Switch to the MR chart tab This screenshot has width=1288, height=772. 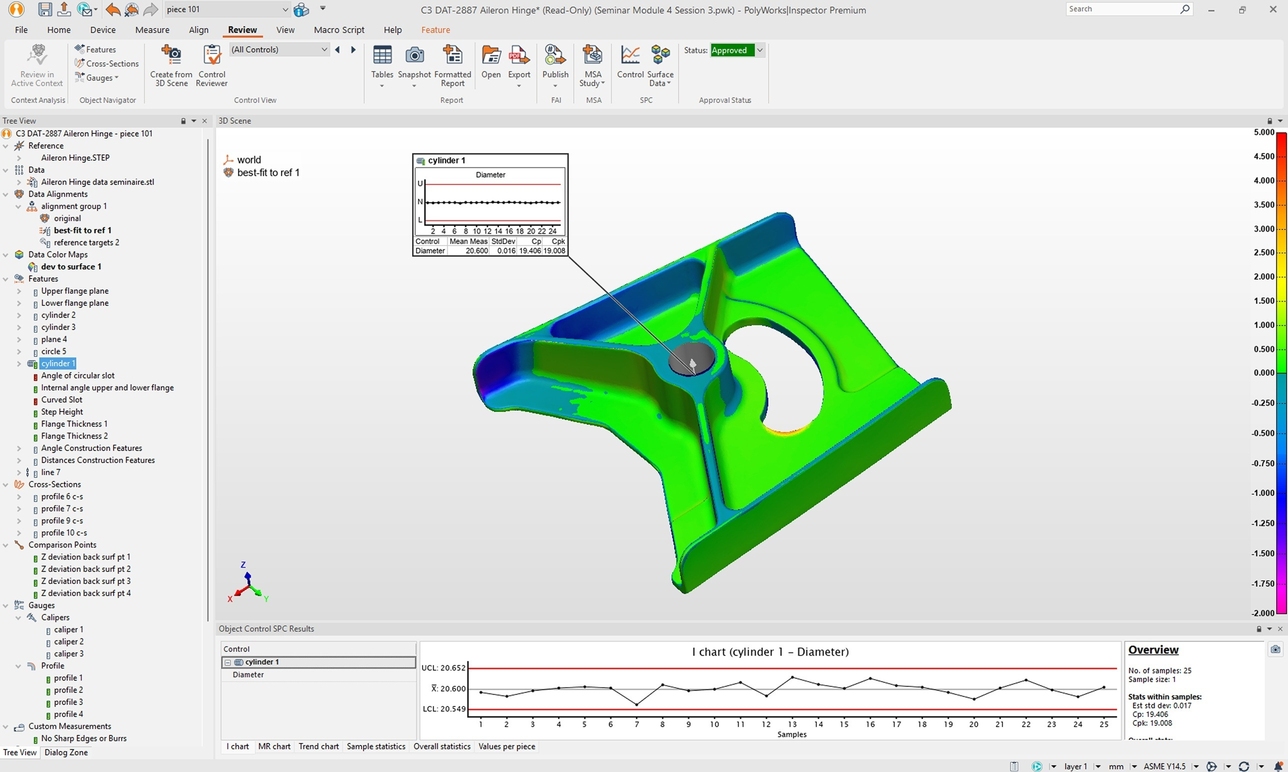pyautogui.click(x=274, y=746)
